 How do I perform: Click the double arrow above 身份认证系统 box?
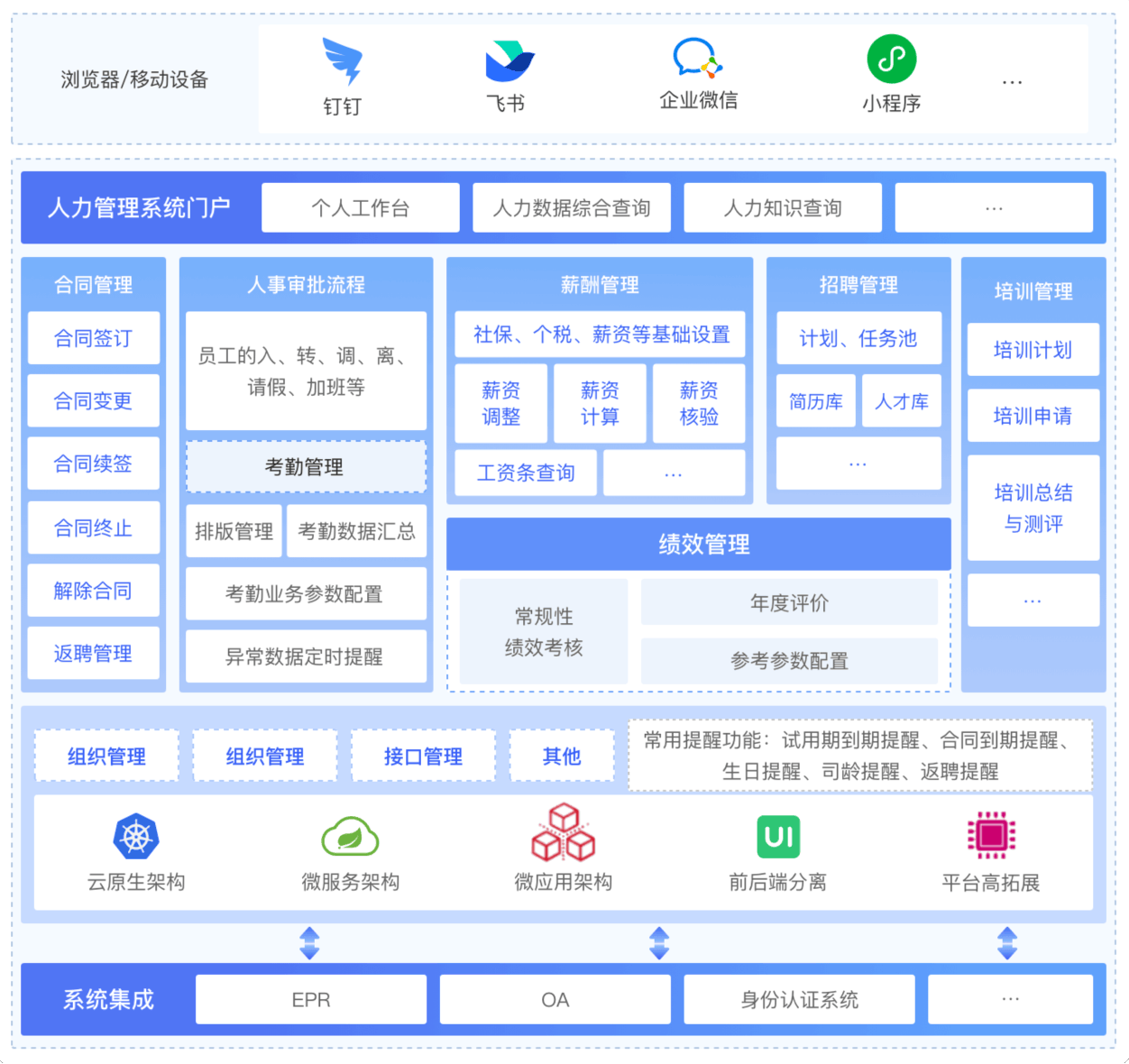pyautogui.click(x=659, y=942)
